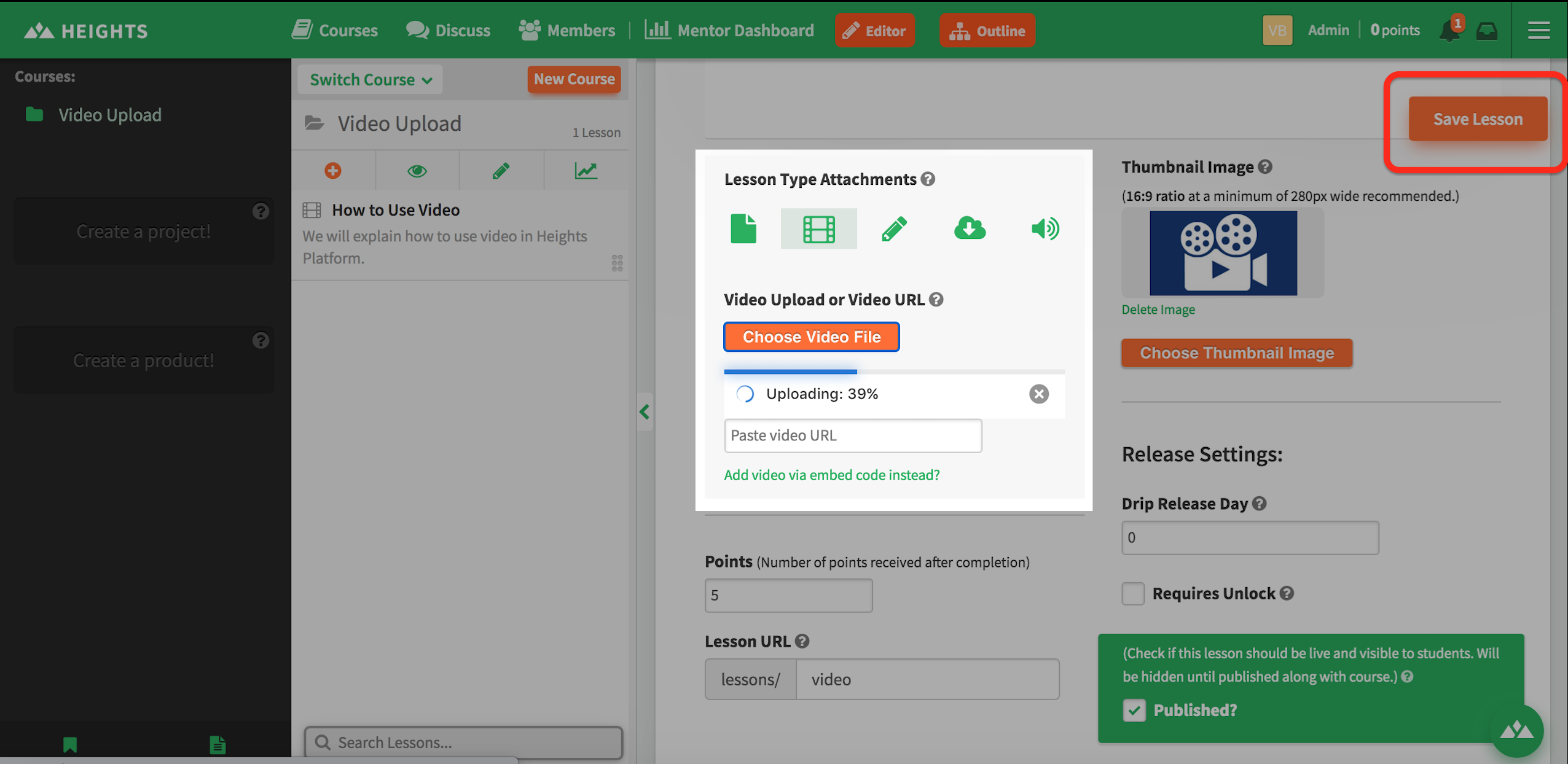Toggle the Requires Unlock checkbox
Image resolution: width=1568 pixels, height=764 pixels.
1133,594
